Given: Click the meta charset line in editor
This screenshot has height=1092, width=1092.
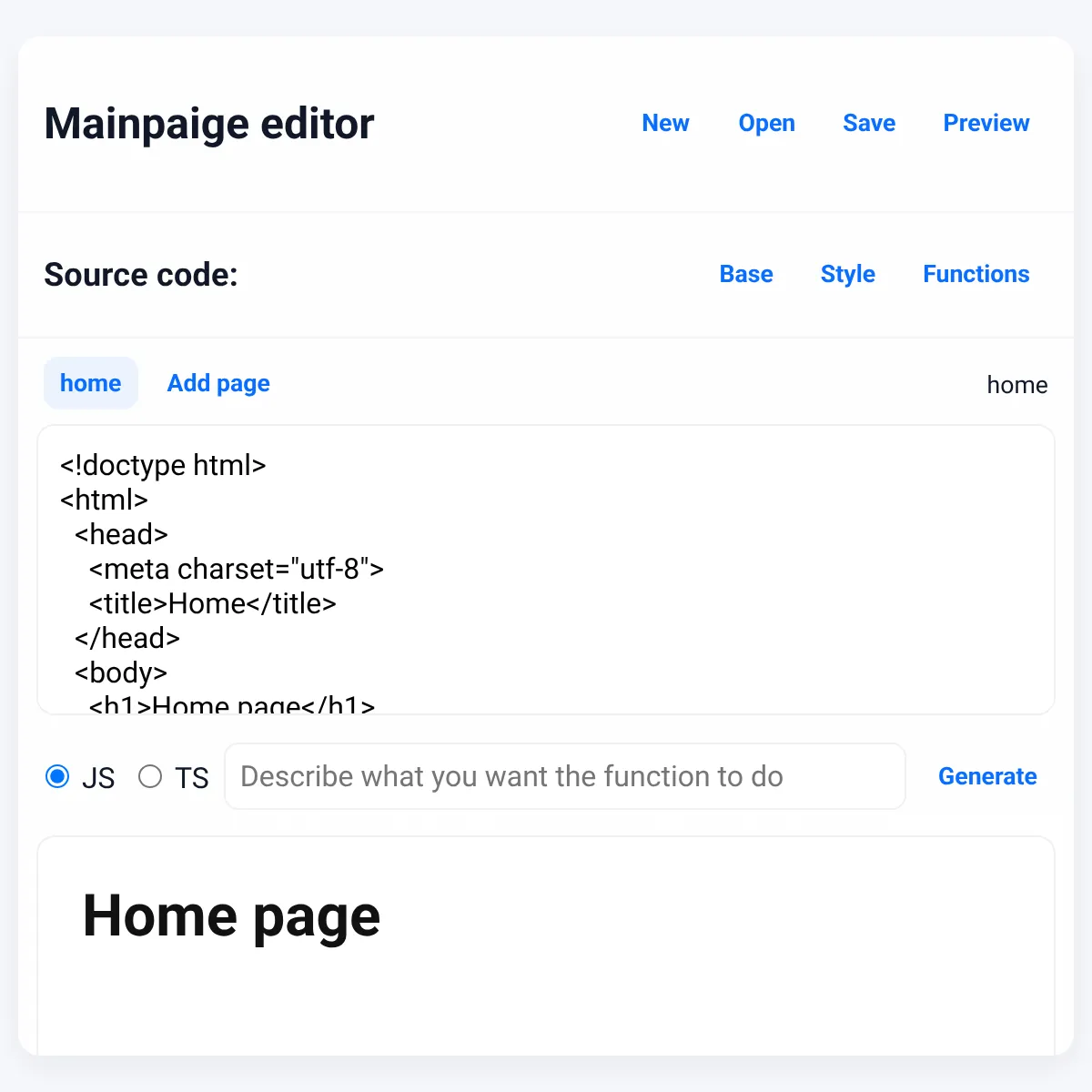Looking at the screenshot, I should point(237,569).
